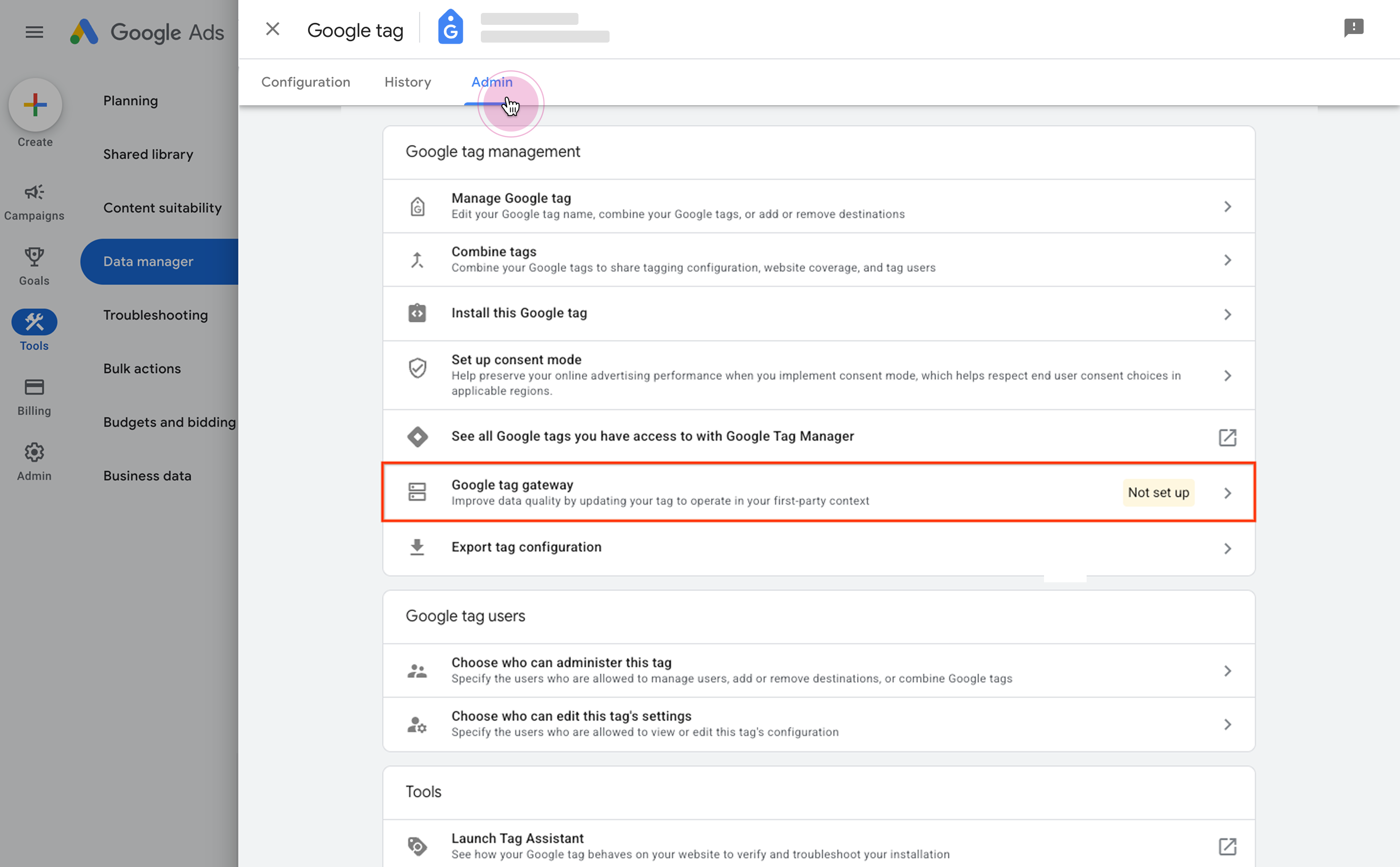The width and height of the screenshot is (1400, 867).
Task: Click the Google Ads logo
Action: [x=147, y=32]
